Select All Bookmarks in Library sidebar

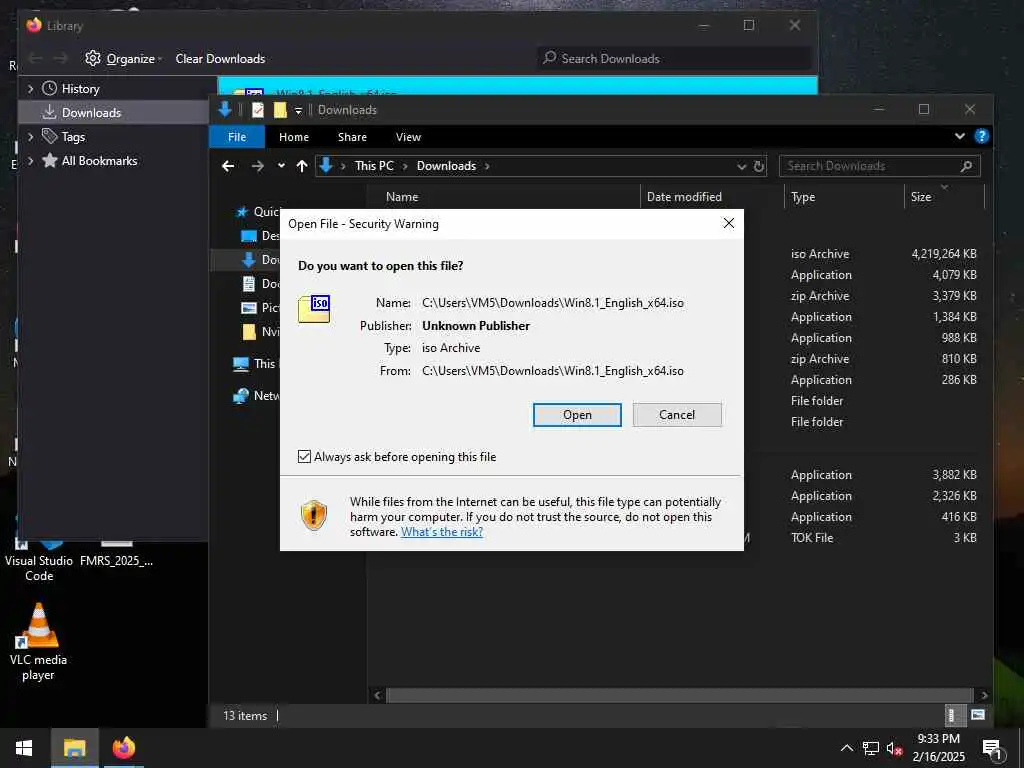click(x=99, y=161)
